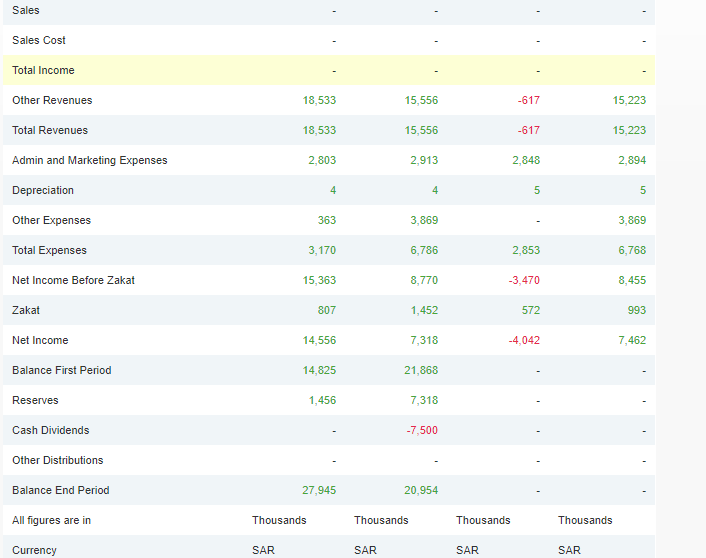
Task: Click the Sales row label
Action: click(x=26, y=10)
